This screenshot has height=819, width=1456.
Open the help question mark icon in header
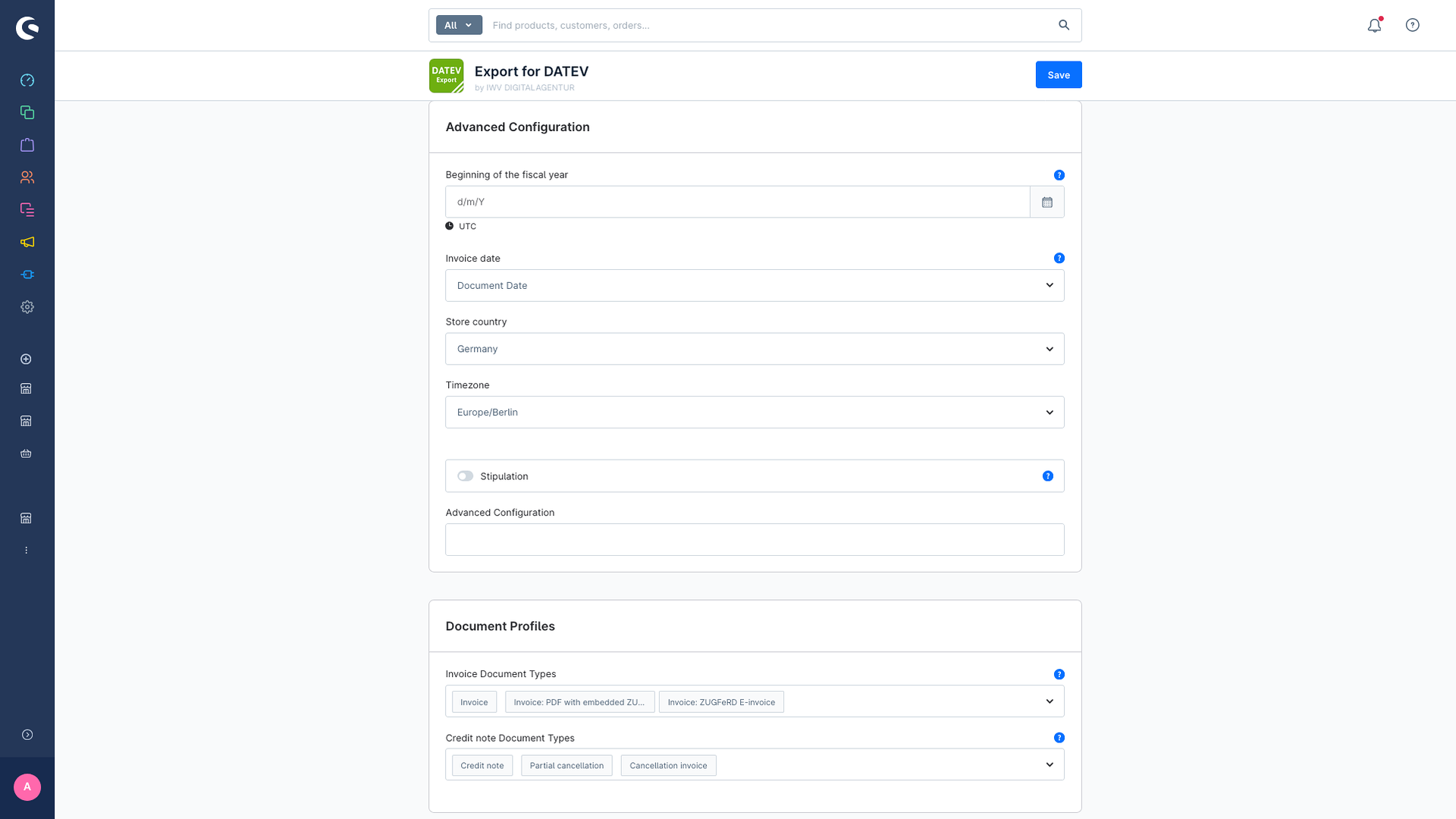point(1412,25)
